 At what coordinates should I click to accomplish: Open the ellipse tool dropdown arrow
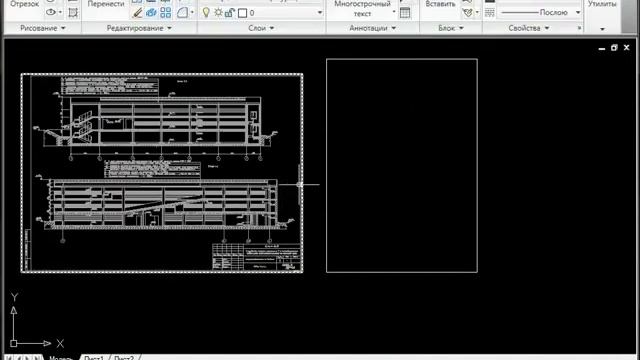click(60, 12)
